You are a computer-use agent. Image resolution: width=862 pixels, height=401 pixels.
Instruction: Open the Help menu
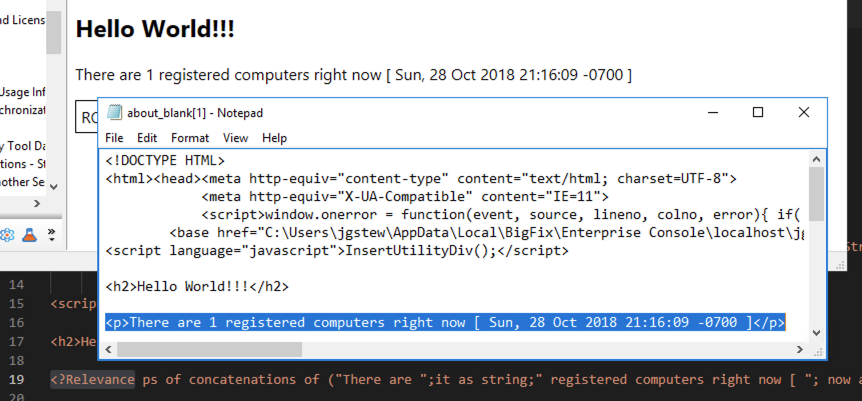(274, 138)
